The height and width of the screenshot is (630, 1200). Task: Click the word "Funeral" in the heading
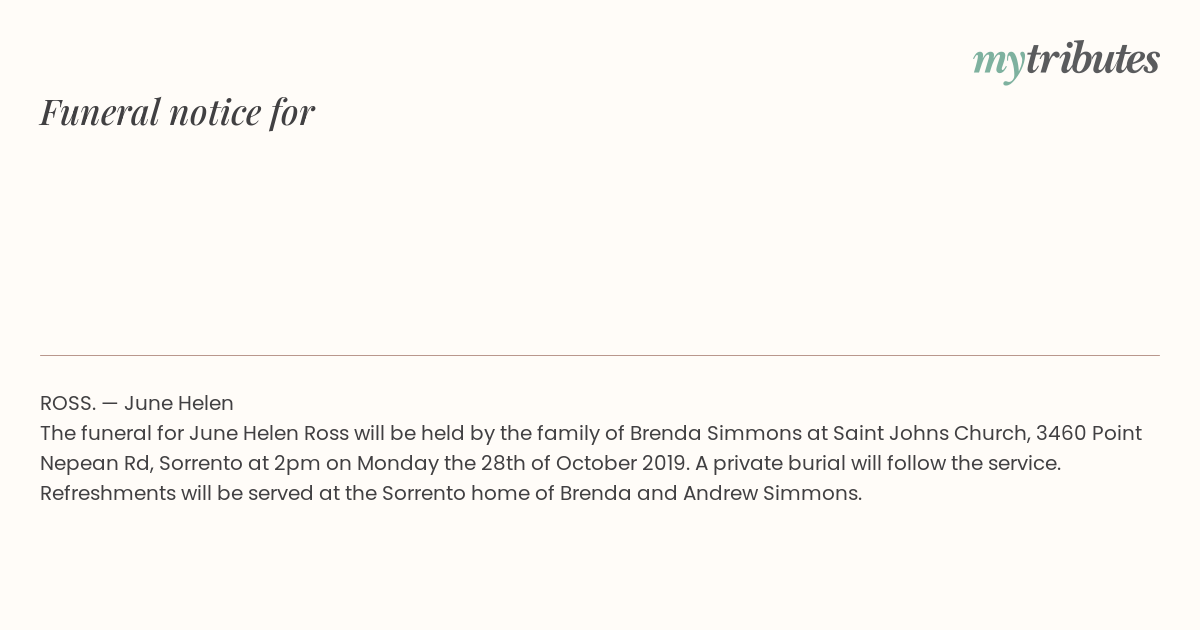(x=100, y=112)
